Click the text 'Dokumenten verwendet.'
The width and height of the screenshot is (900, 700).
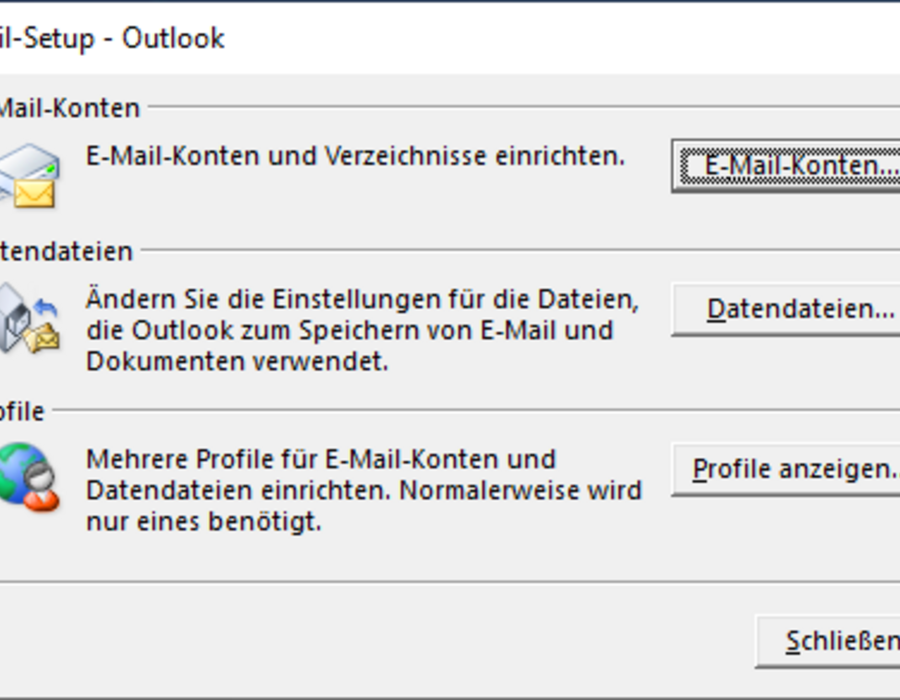pos(237,361)
